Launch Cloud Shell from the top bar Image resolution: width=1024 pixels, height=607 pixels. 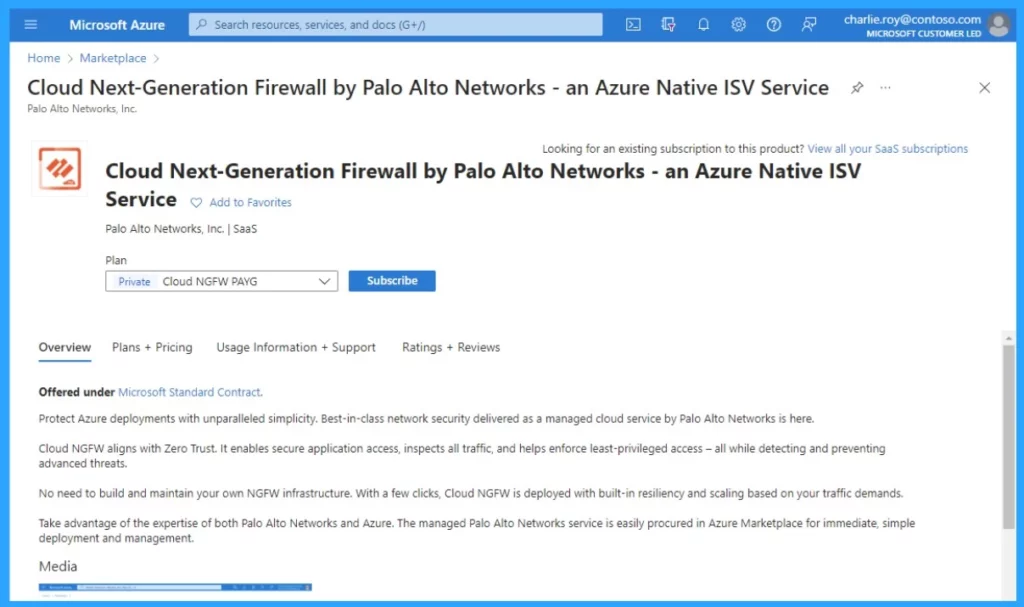coord(633,25)
